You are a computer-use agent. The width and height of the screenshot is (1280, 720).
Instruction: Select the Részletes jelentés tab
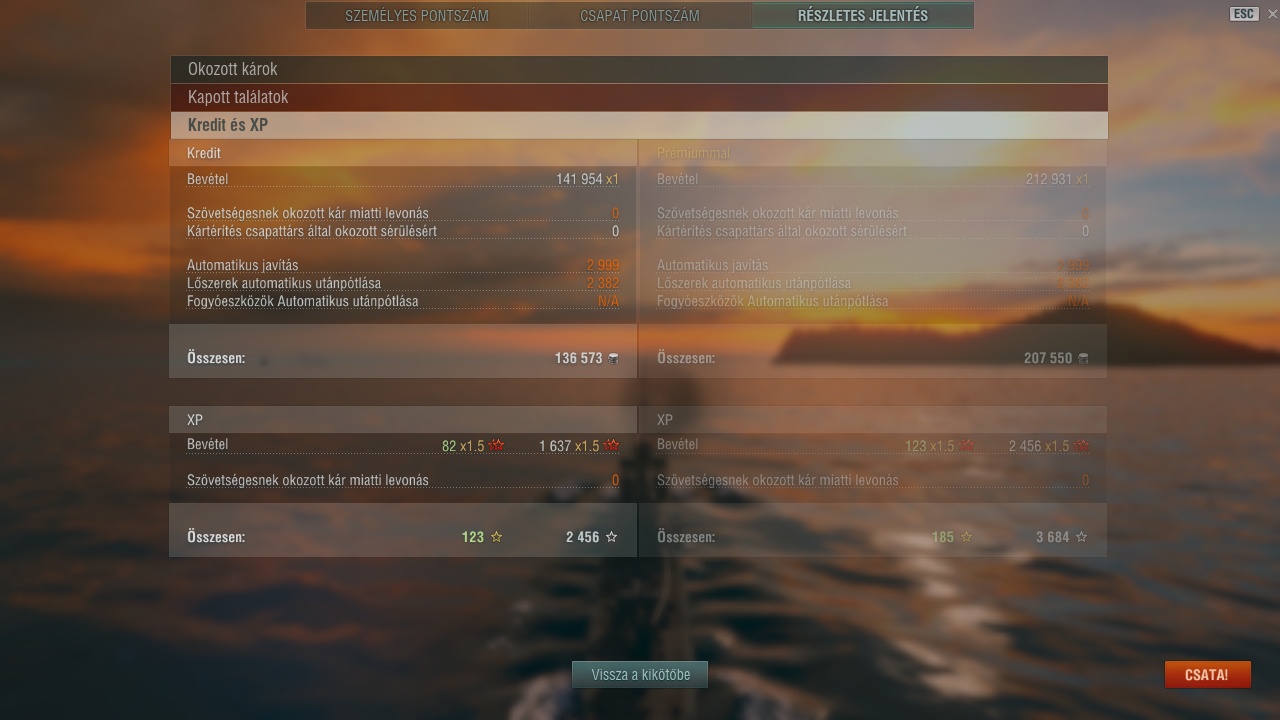click(x=862, y=16)
